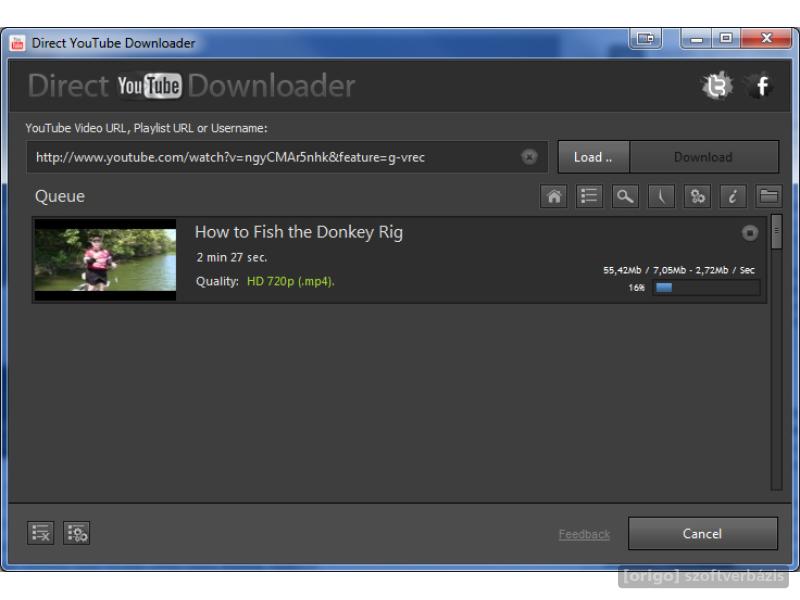Open the search magnifier toolbar icon
The image size is (800, 600).
tap(625, 196)
